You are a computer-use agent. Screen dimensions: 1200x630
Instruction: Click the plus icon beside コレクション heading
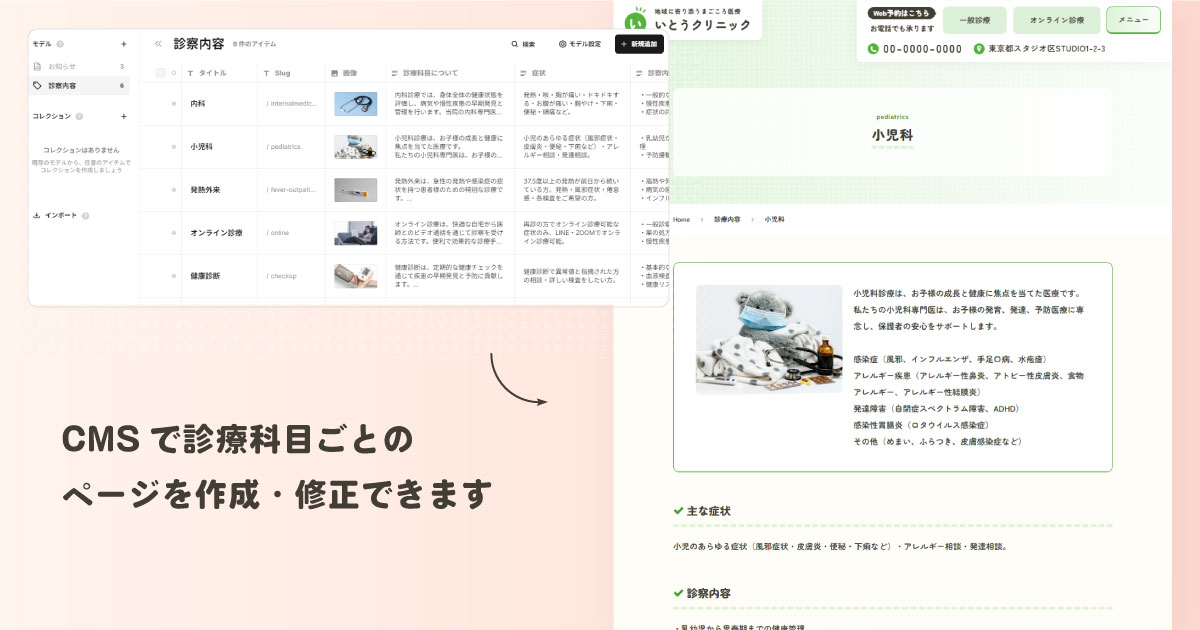click(x=124, y=116)
